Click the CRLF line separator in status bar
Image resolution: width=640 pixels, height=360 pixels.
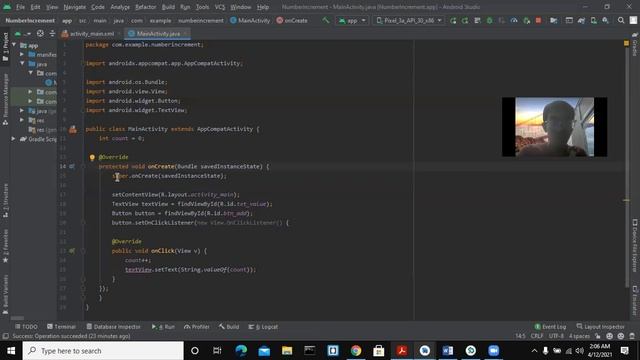point(537,336)
